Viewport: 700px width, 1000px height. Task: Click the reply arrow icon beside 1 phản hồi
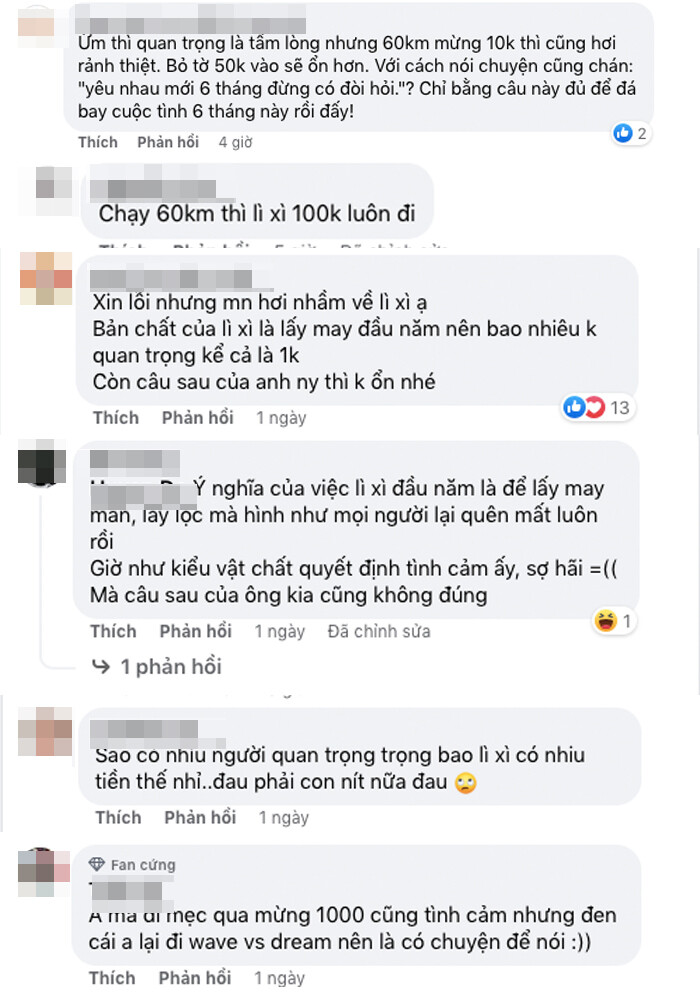(x=101, y=666)
